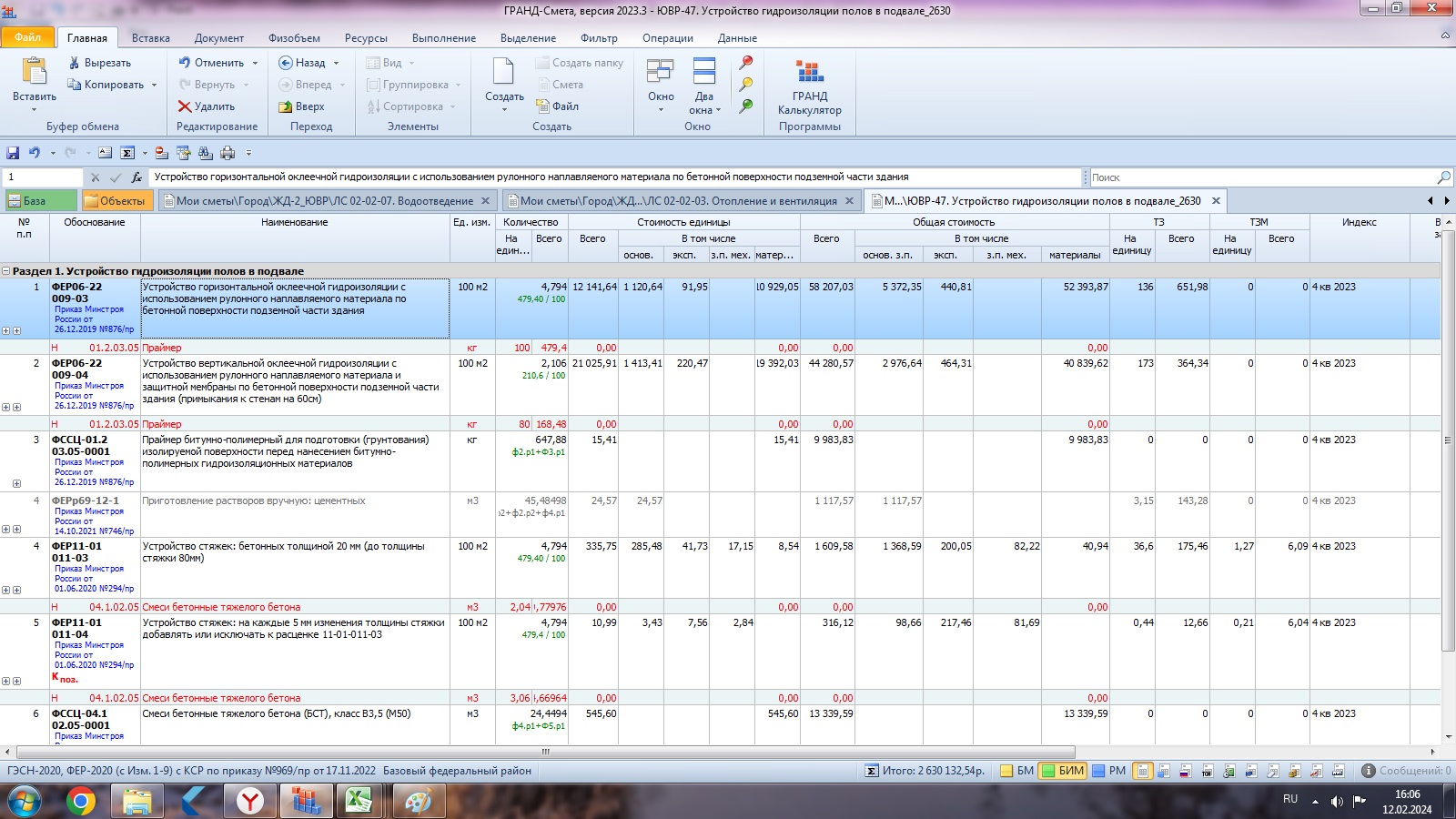Click the sigma summation icon in quick toolbar
The height and width of the screenshot is (819, 1456).
click(x=127, y=153)
